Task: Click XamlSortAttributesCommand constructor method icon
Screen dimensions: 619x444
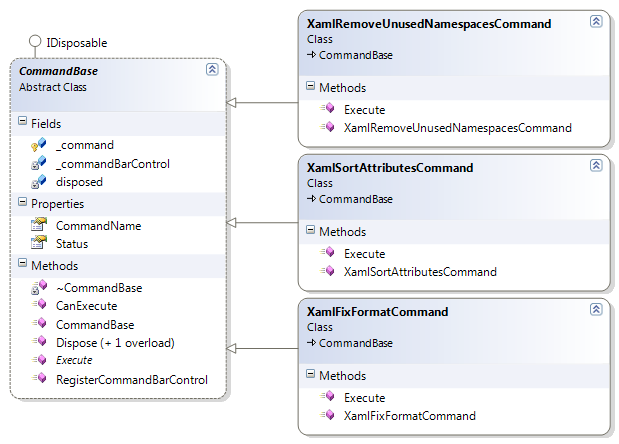Action: [327, 271]
